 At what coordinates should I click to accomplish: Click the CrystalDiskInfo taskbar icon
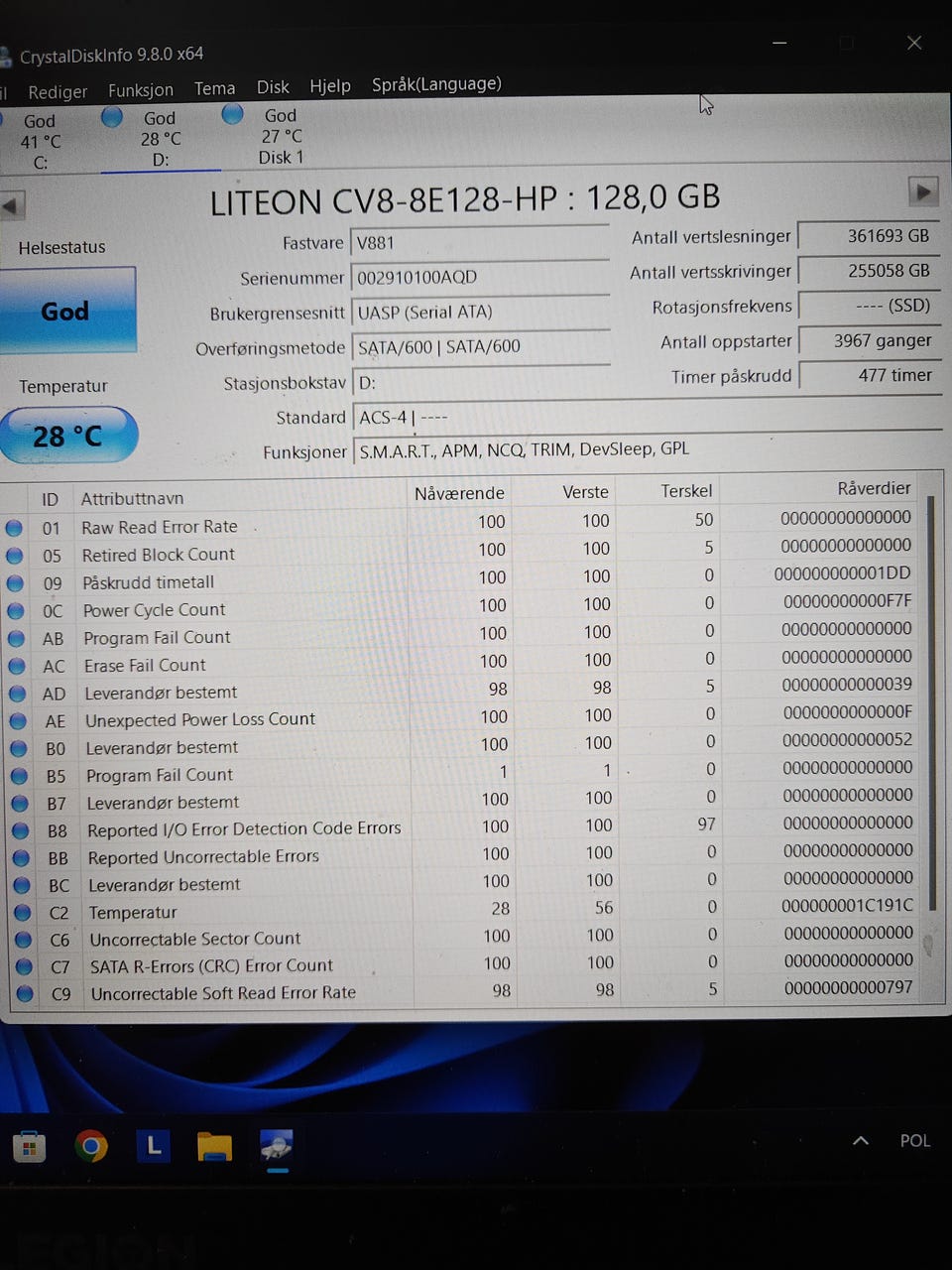click(x=276, y=1146)
